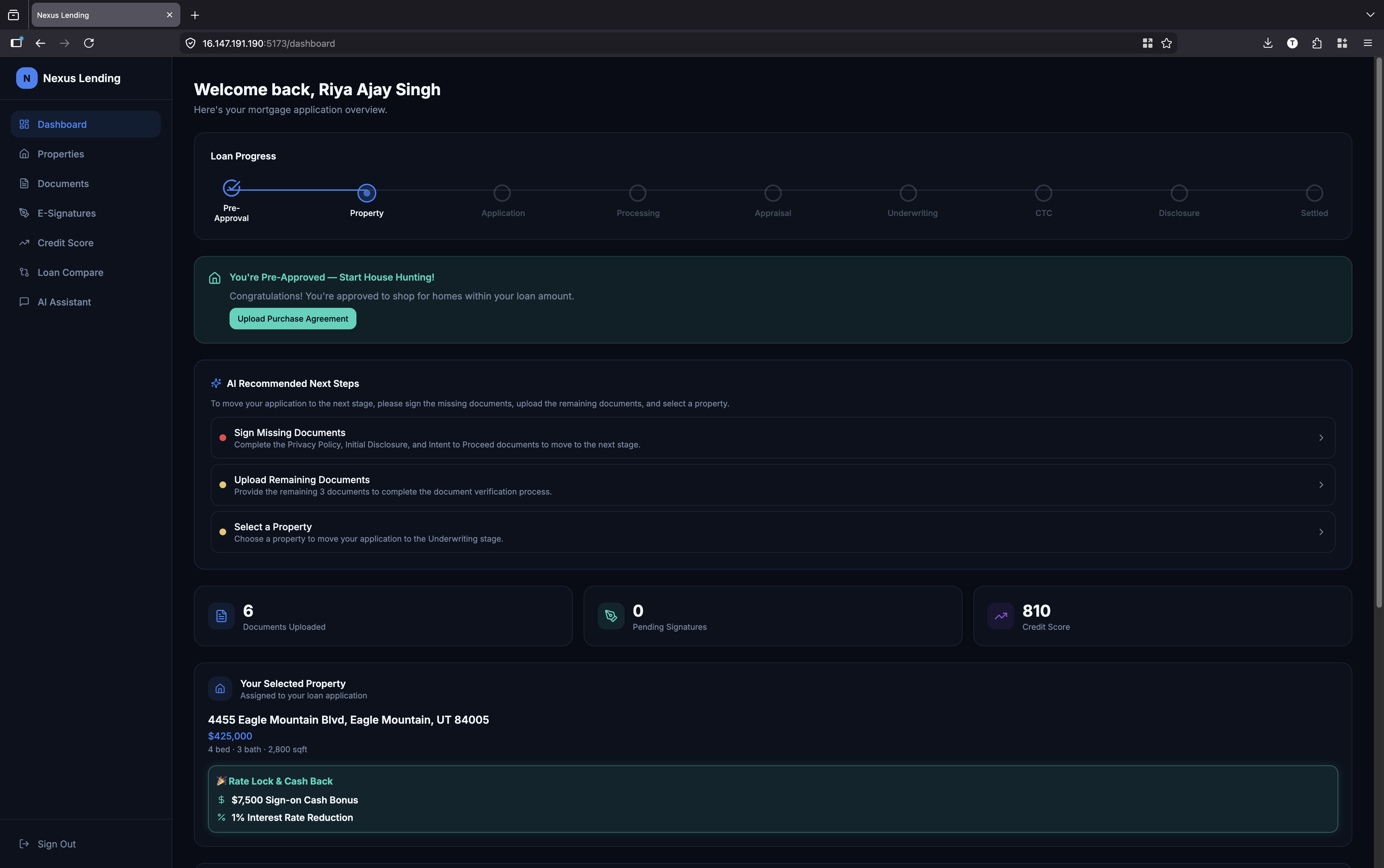The height and width of the screenshot is (868, 1384).
Task: Click the page vertical scrollbar
Action: (x=1378, y=333)
